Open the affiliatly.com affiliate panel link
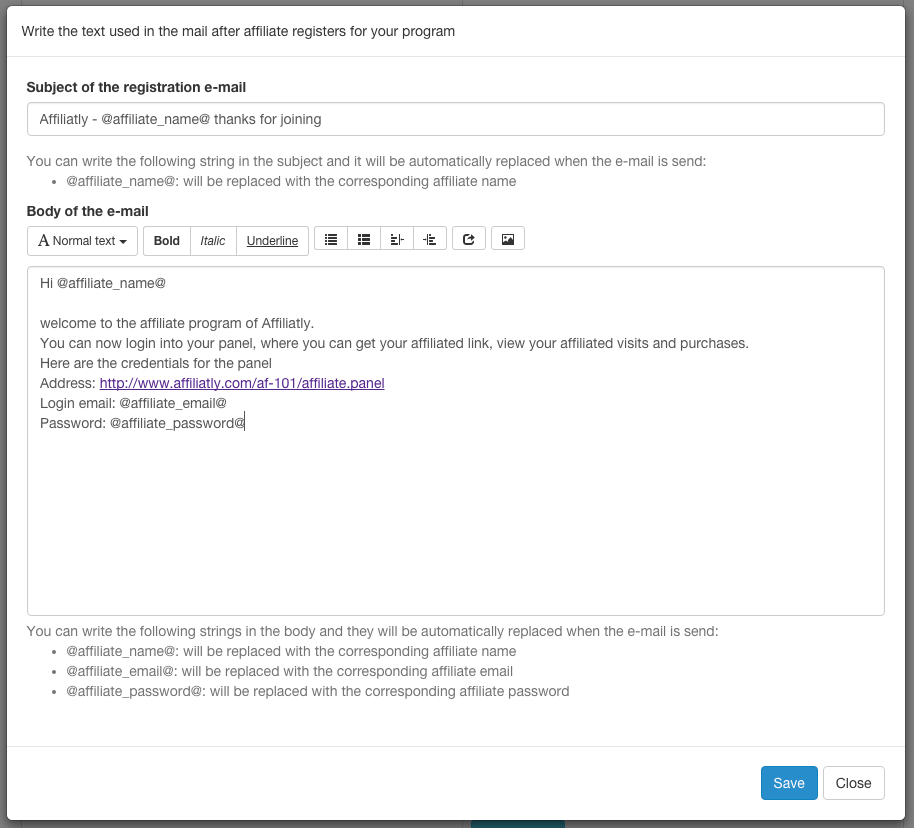This screenshot has height=828, width=914. pyautogui.click(x=242, y=383)
